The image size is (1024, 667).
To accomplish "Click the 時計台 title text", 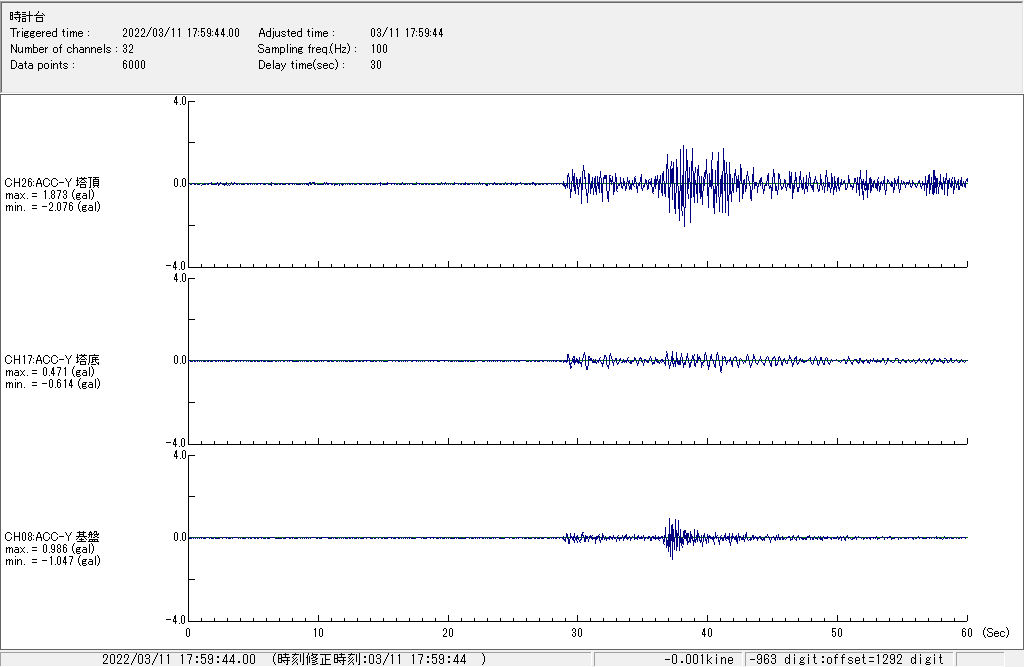I will [27, 17].
